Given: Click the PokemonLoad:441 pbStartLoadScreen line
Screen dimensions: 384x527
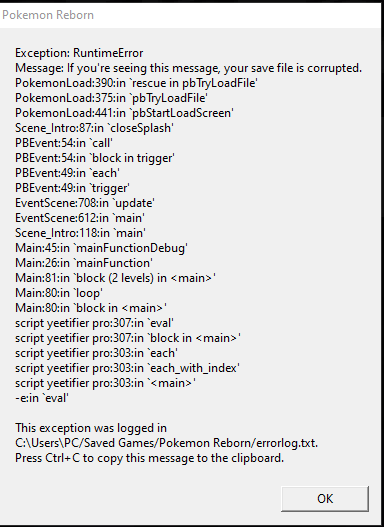Looking at the screenshot, I should (124, 113).
